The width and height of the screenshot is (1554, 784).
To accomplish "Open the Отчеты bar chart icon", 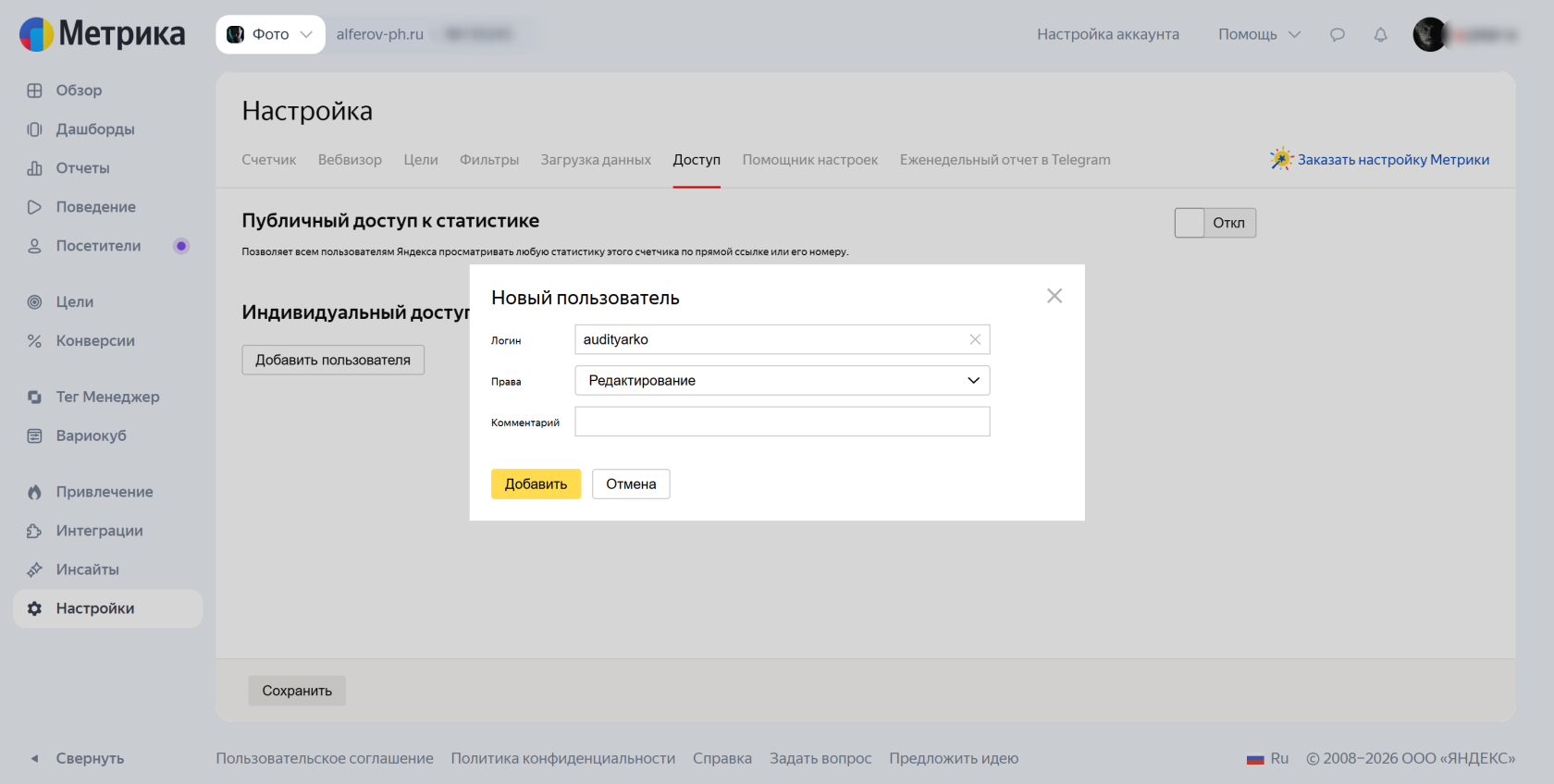I will pos(34,168).
